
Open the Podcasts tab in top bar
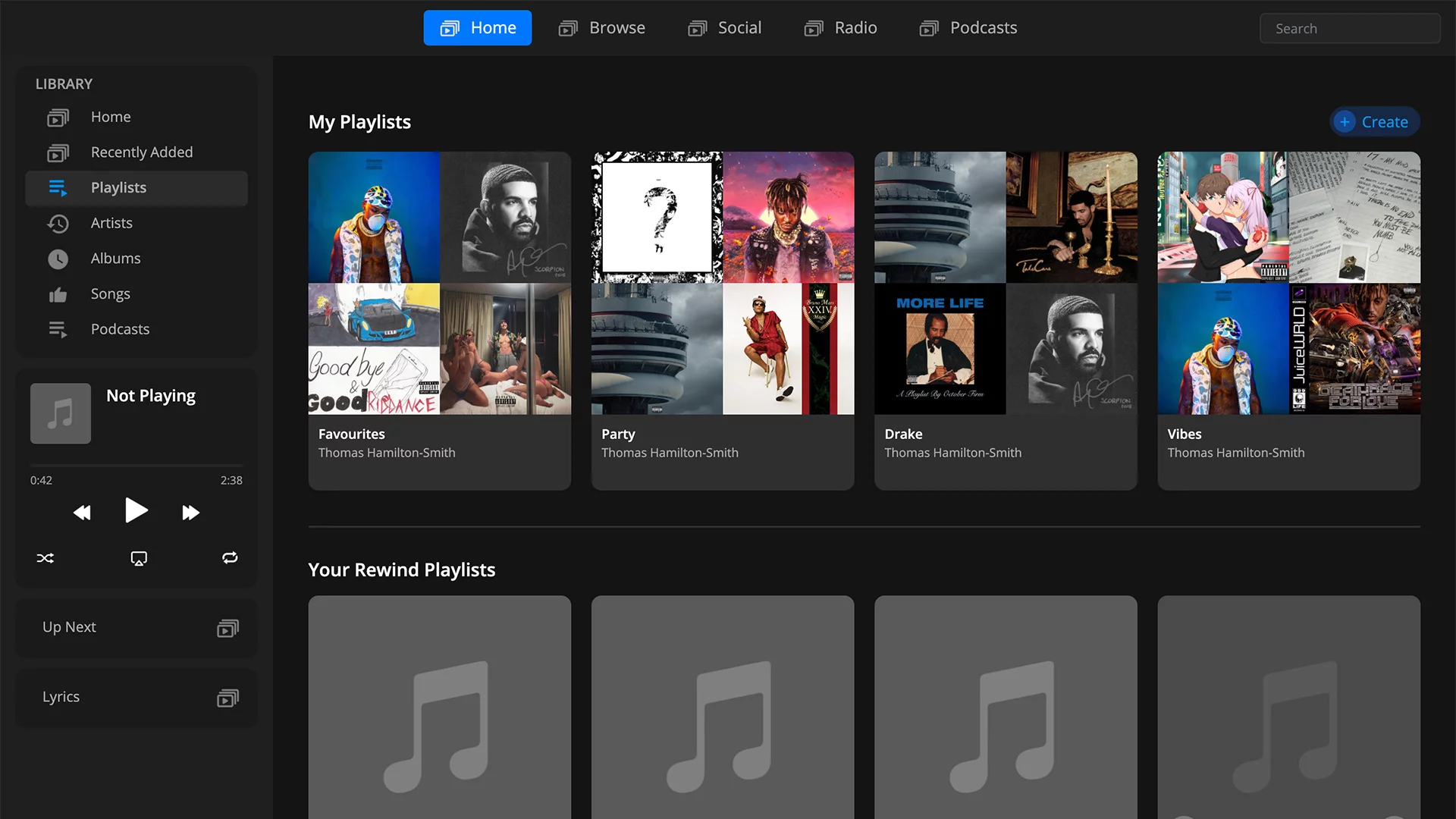[x=968, y=28]
